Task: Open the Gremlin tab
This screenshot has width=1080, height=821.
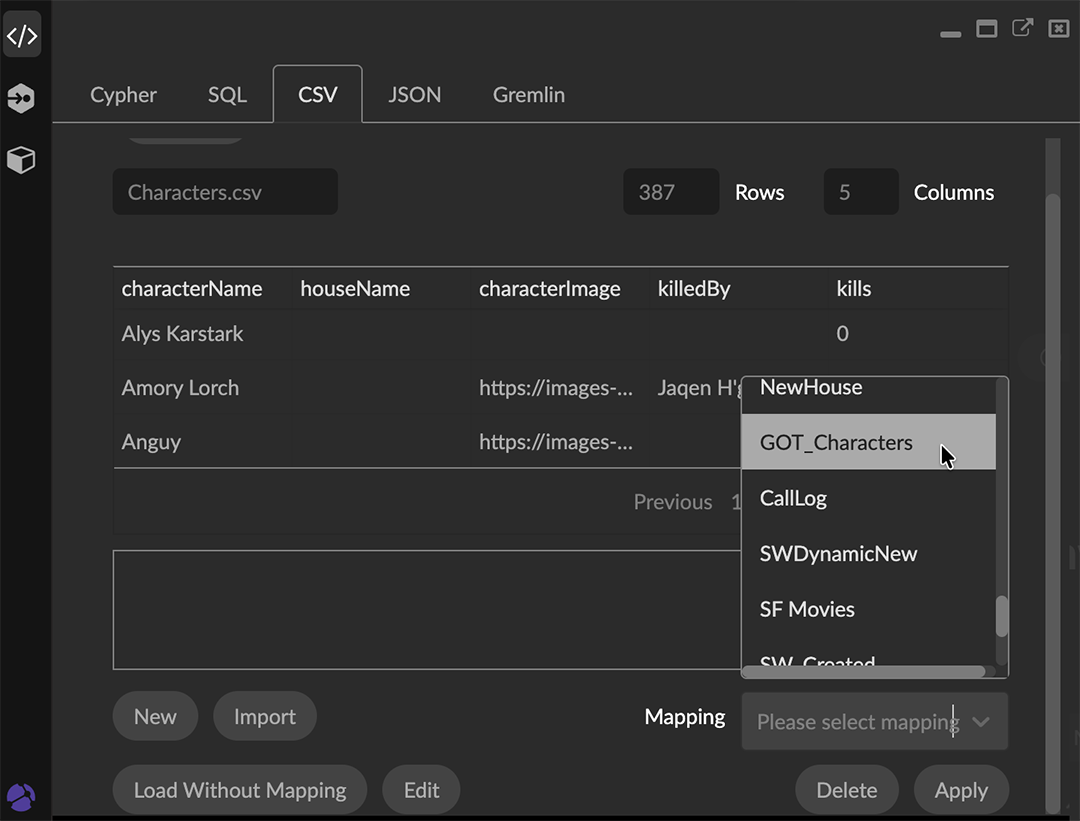Action: 528,94
